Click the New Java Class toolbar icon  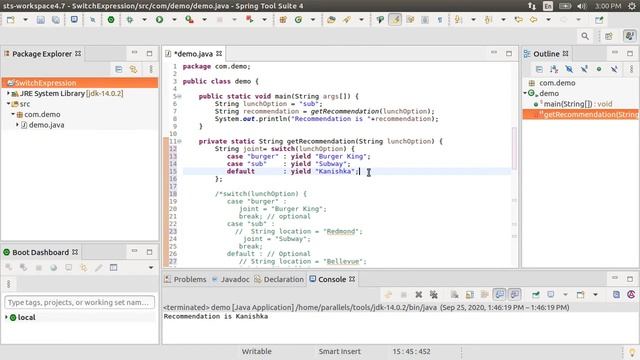[x=298, y=20]
